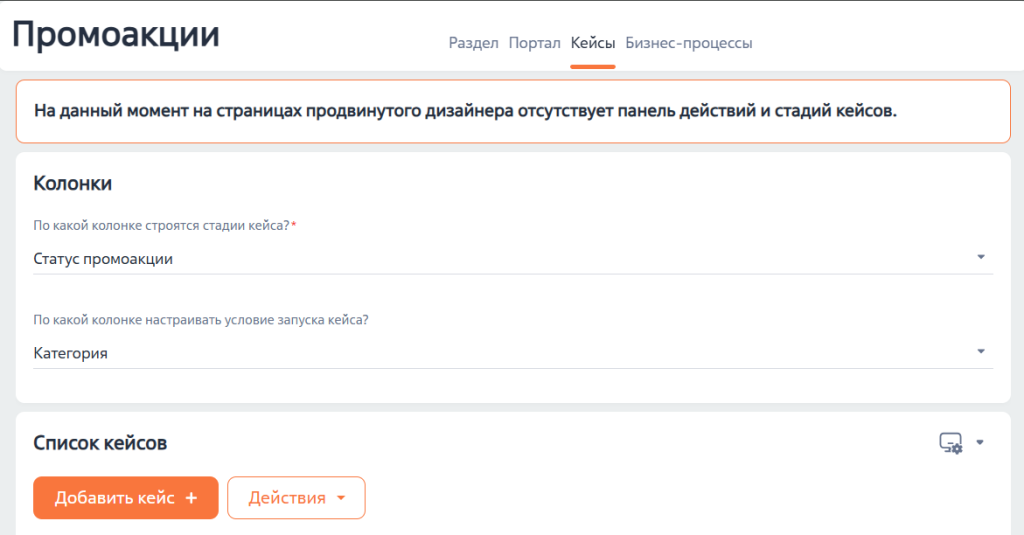Open the Раздел tab

(x=473, y=43)
